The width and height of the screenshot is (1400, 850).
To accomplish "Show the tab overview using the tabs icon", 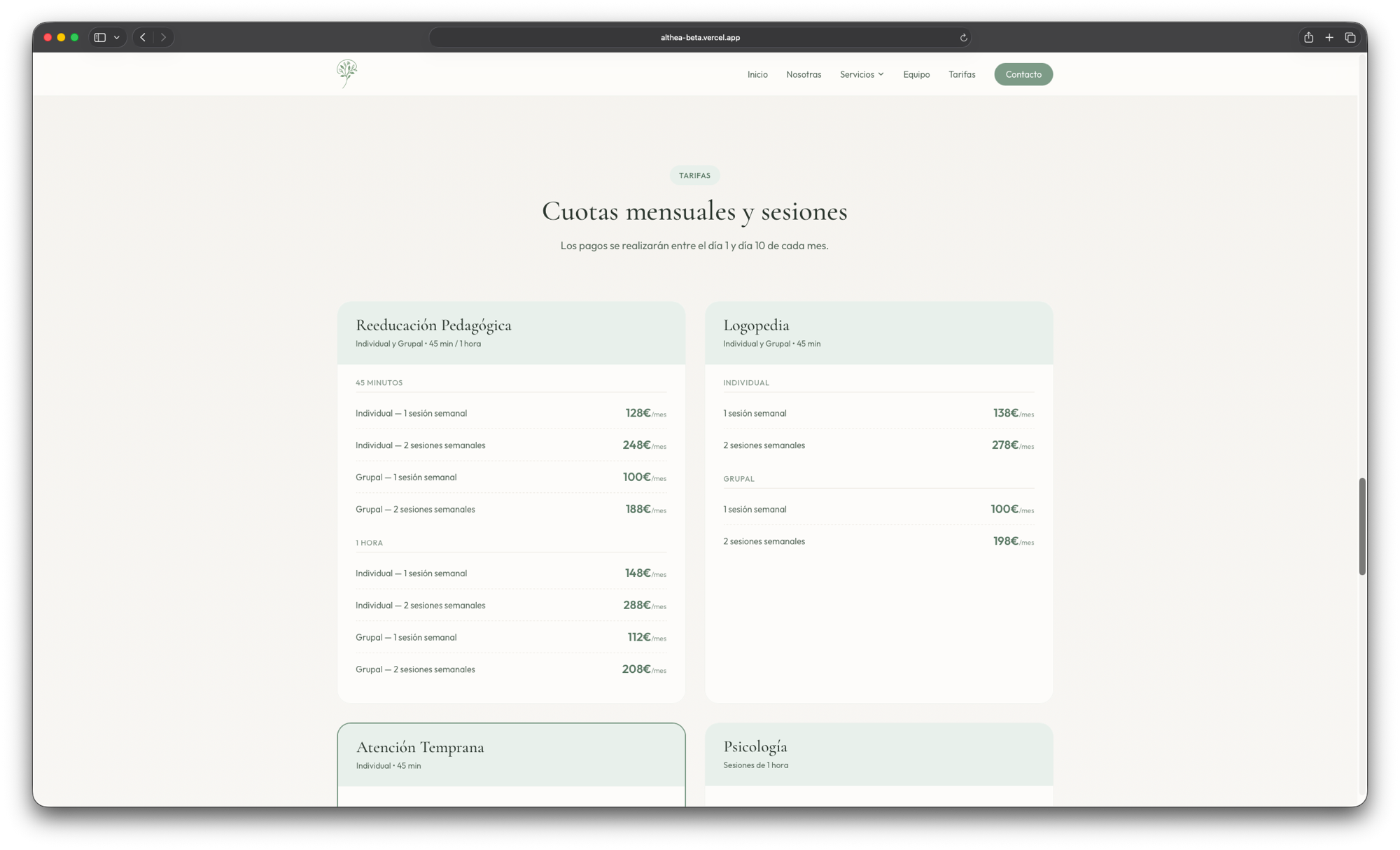I will [x=1350, y=37].
